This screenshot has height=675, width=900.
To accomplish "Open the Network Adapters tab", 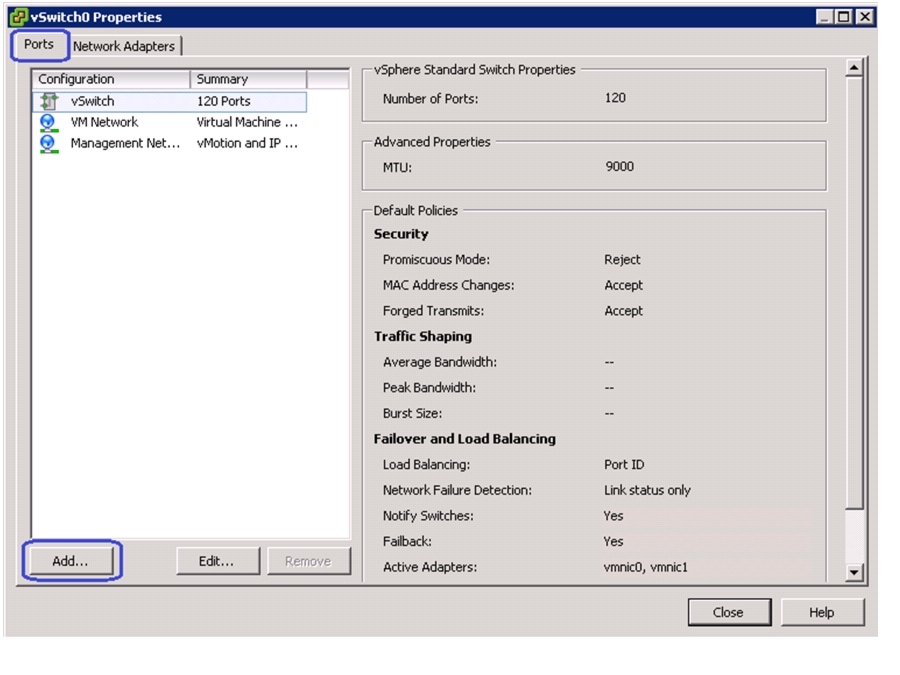I will point(124,46).
